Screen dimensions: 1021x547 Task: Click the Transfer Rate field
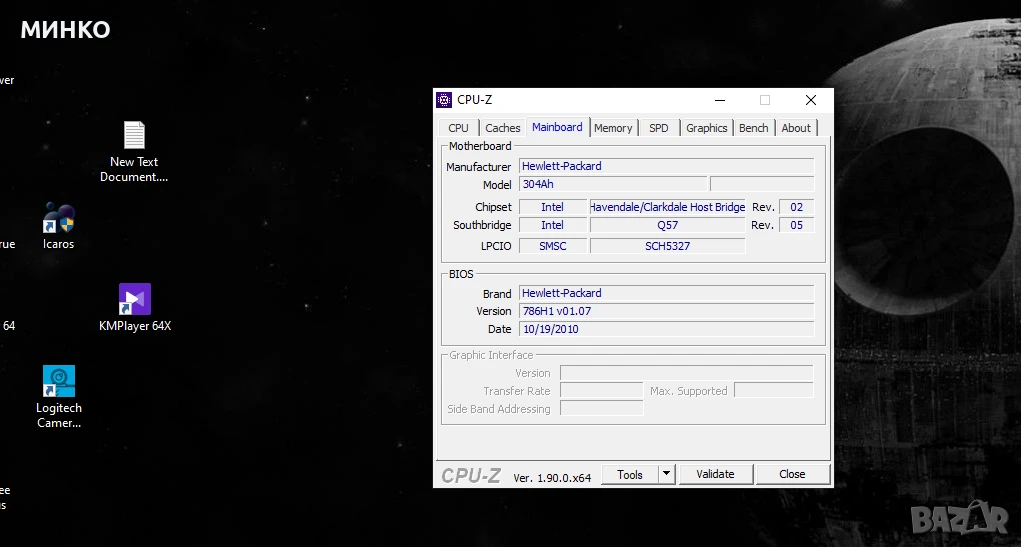click(x=602, y=391)
